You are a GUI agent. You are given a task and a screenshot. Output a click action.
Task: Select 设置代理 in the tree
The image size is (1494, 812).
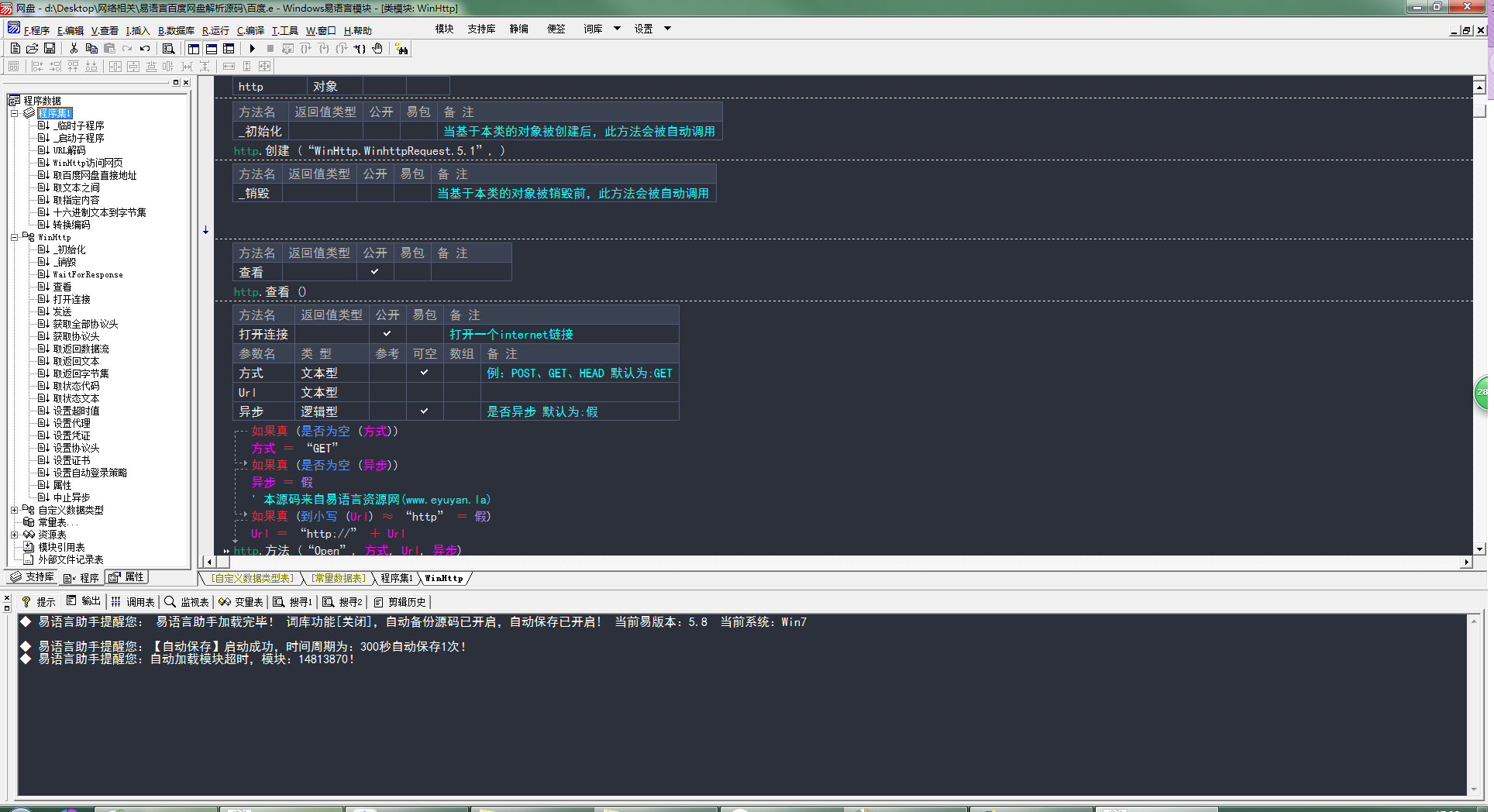pyautogui.click(x=71, y=423)
